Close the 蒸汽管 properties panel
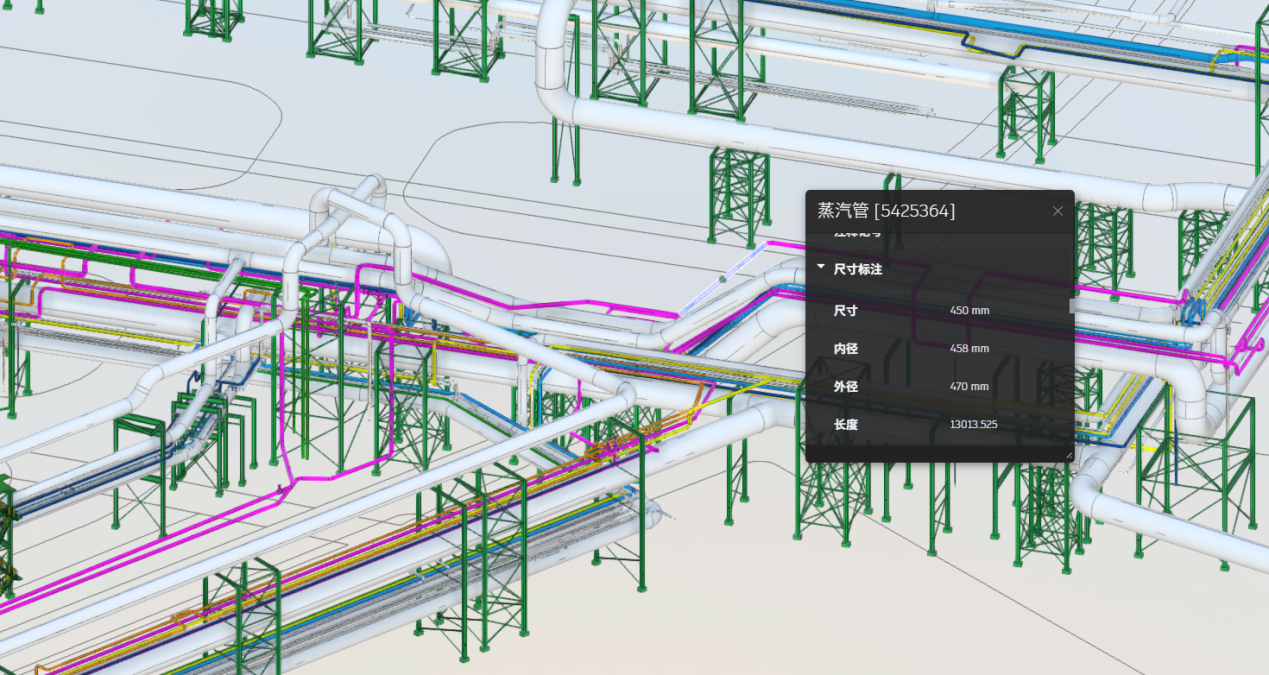This screenshot has width=1269, height=675. click(1058, 211)
